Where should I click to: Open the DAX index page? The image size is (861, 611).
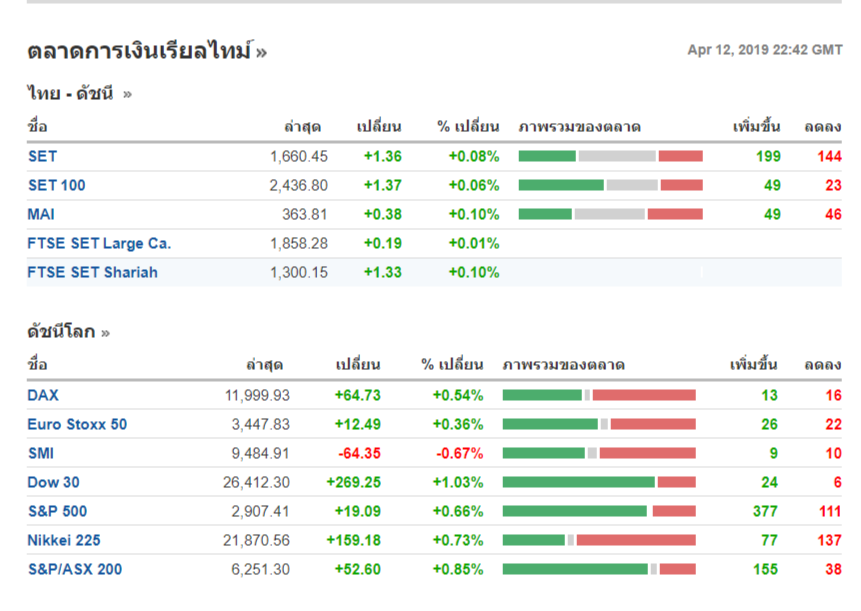[x=43, y=395]
